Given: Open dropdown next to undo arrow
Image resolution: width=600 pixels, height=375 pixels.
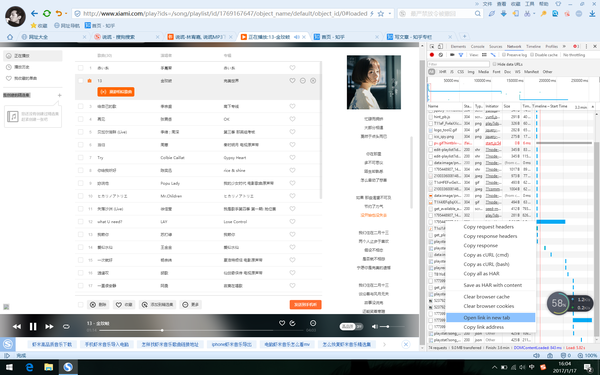Looking at the screenshot, I should pos(66,13).
